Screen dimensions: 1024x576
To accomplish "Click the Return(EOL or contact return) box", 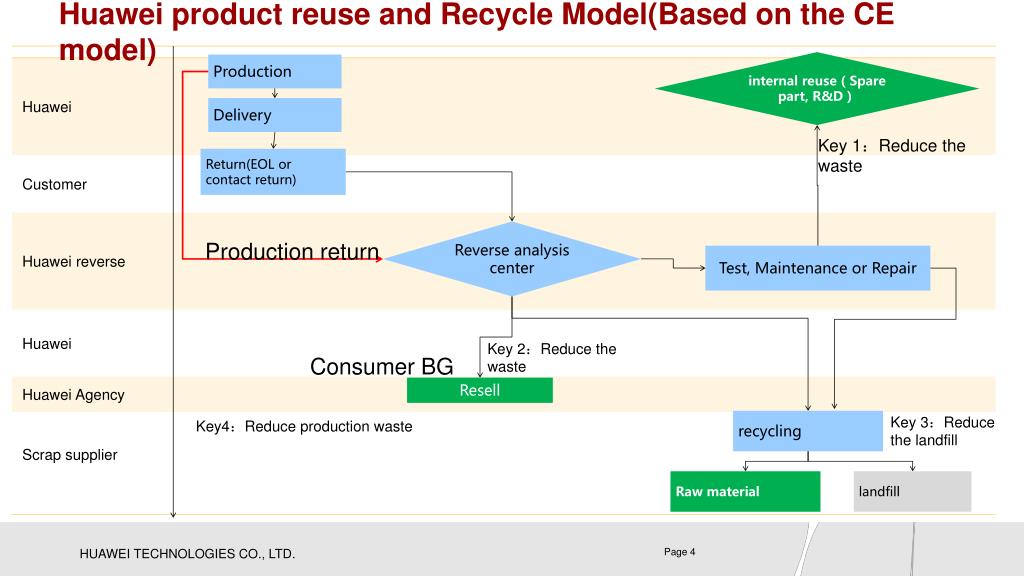I will (273, 172).
